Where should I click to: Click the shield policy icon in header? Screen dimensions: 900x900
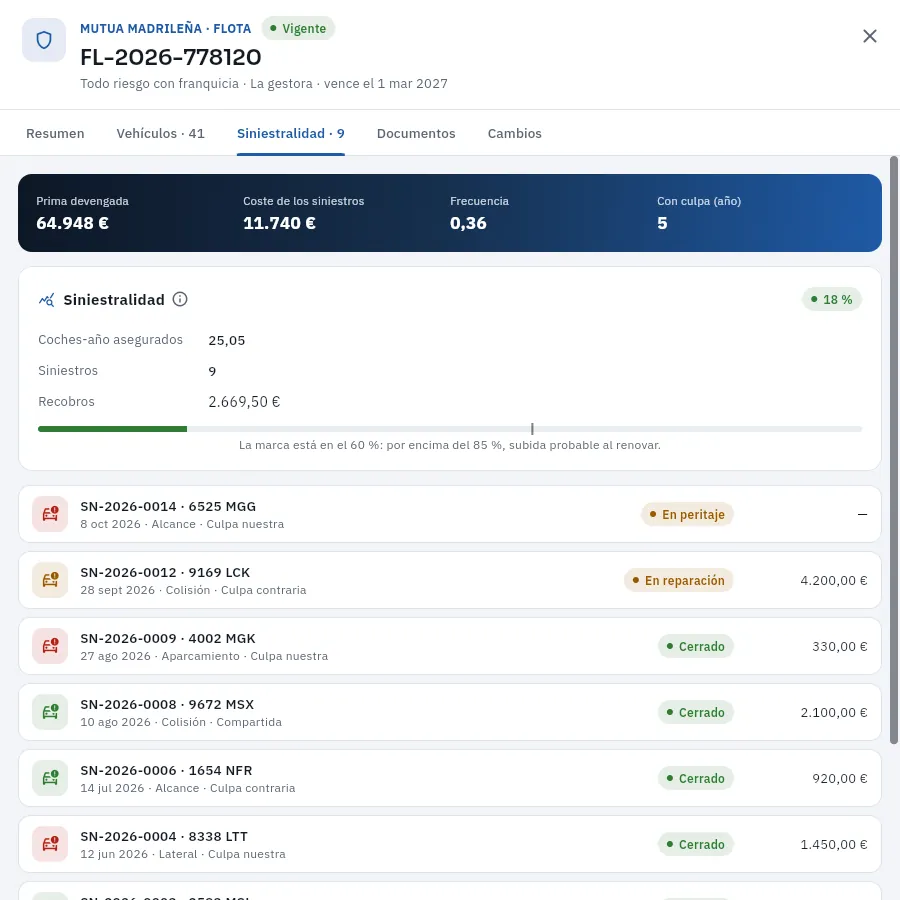click(44, 40)
